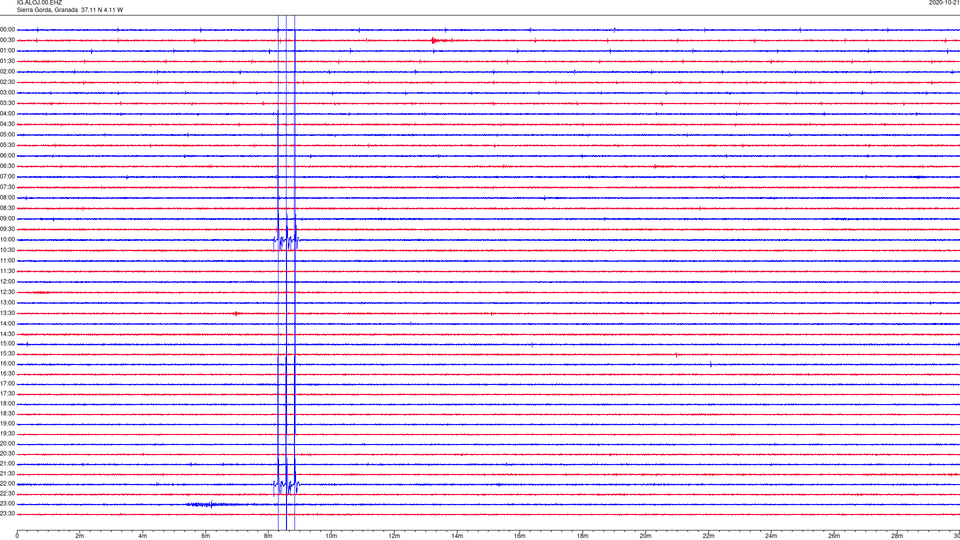
Task: Select the 00:30 trace time label
Action: coord(8,40)
